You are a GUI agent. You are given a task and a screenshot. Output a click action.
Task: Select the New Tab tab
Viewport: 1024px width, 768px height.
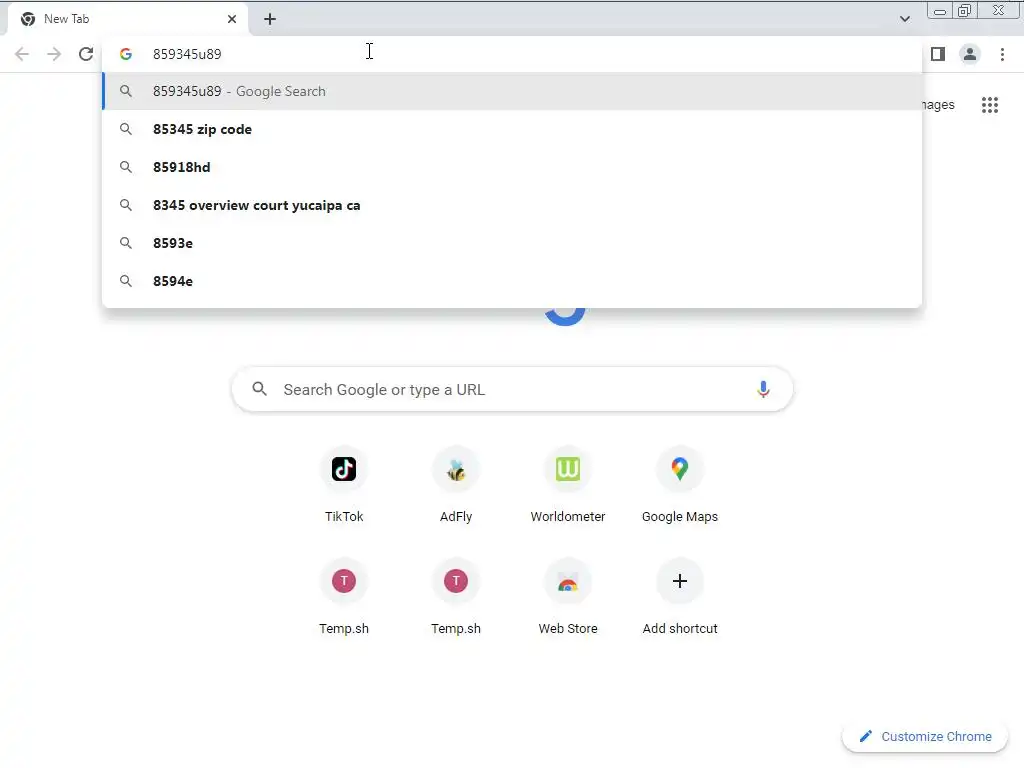128,19
